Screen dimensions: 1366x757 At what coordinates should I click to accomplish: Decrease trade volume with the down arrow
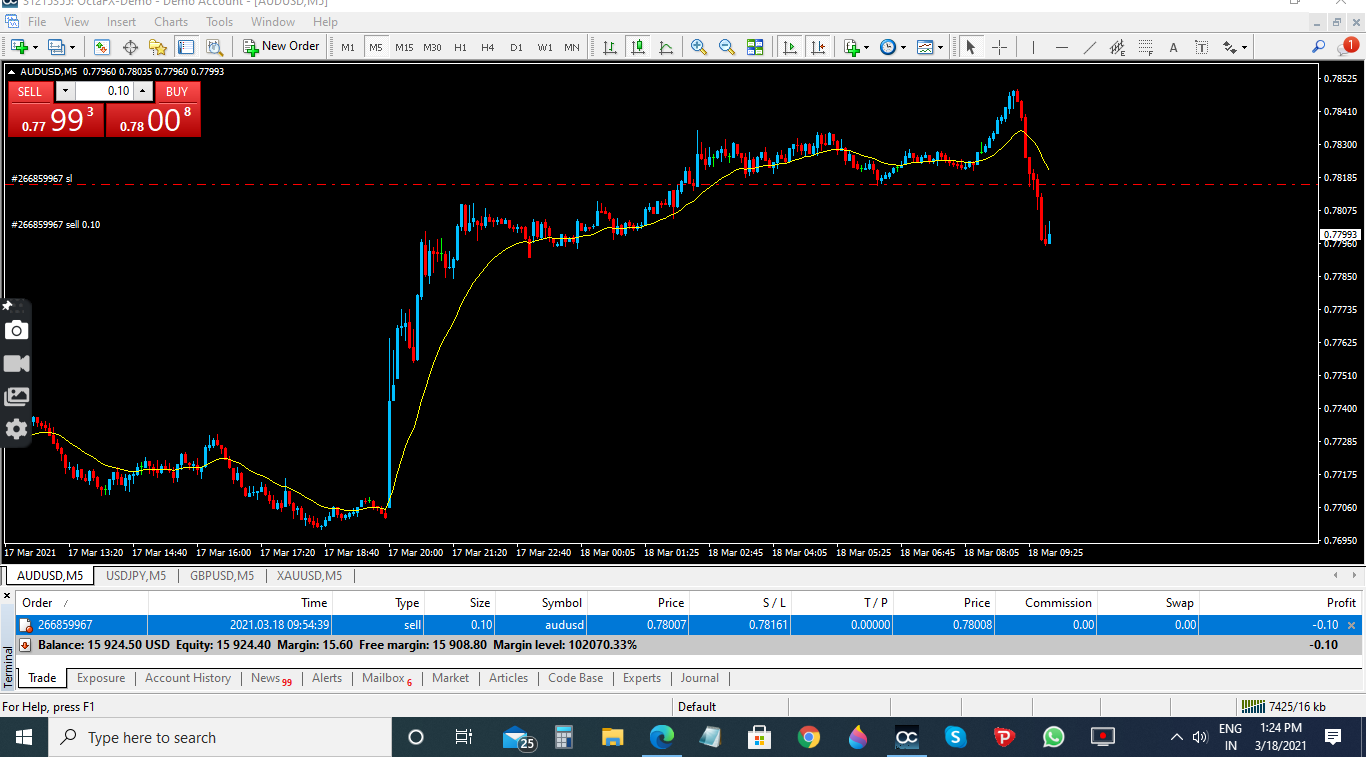[x=65, y=91]
